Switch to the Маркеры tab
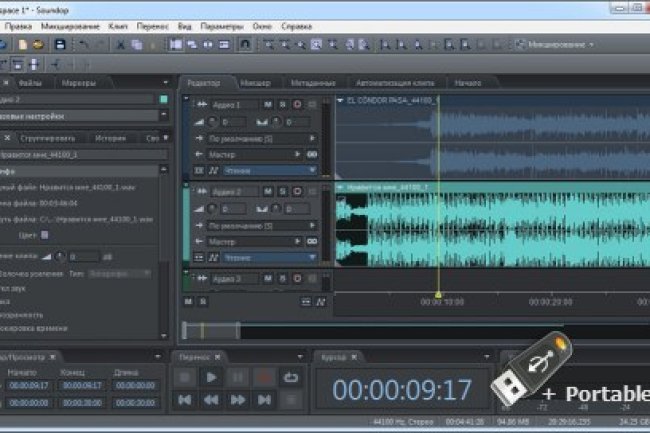This screenshot has height=433, width=650. tap(79, 83)
